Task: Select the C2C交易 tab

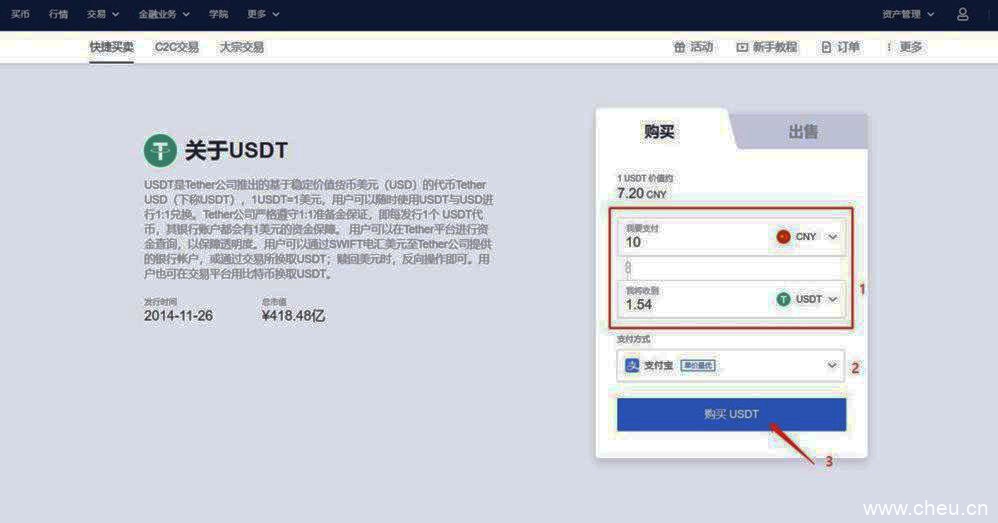Action: pos(176,47)
